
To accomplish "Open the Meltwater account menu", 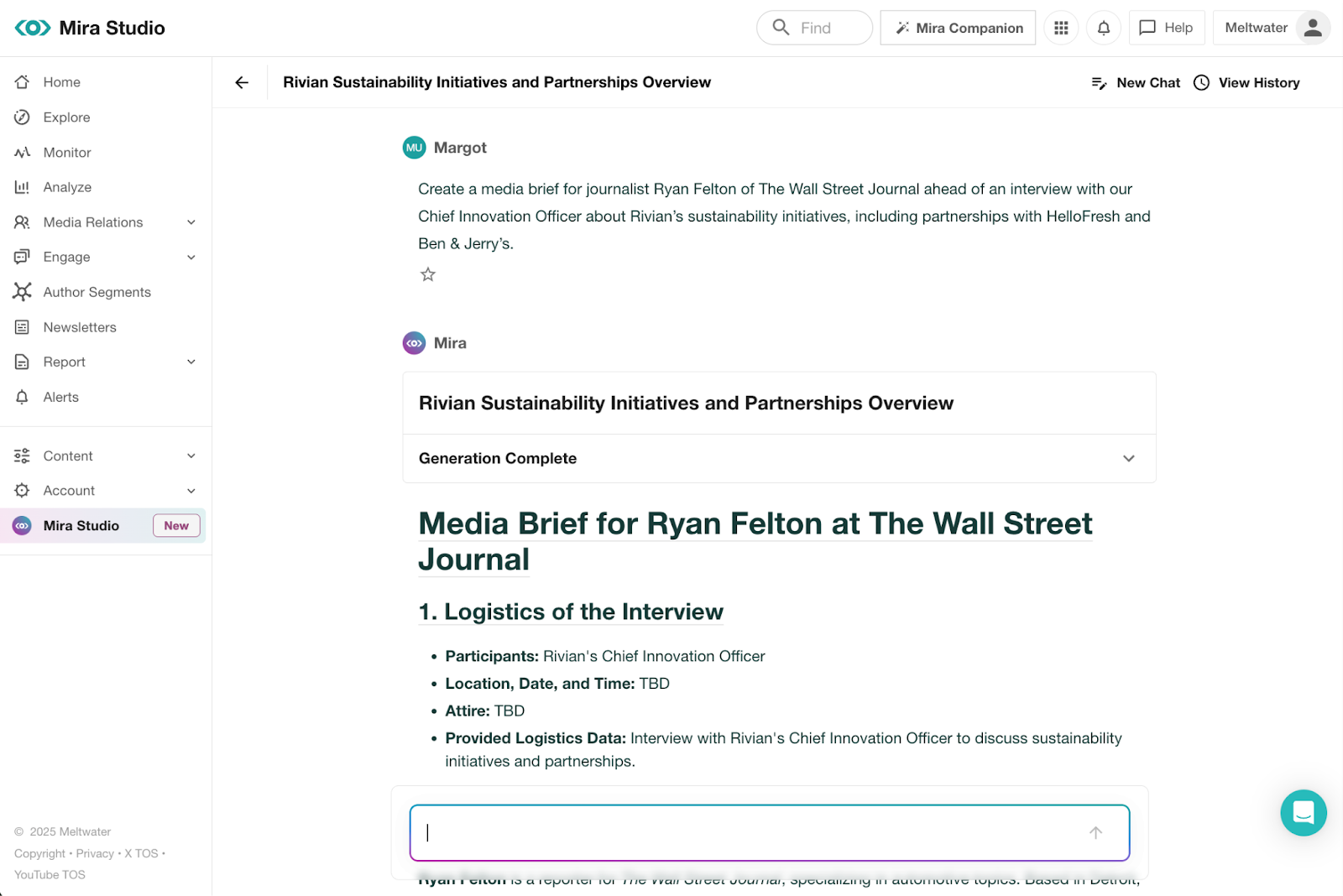I will (x=1272, y=28).
